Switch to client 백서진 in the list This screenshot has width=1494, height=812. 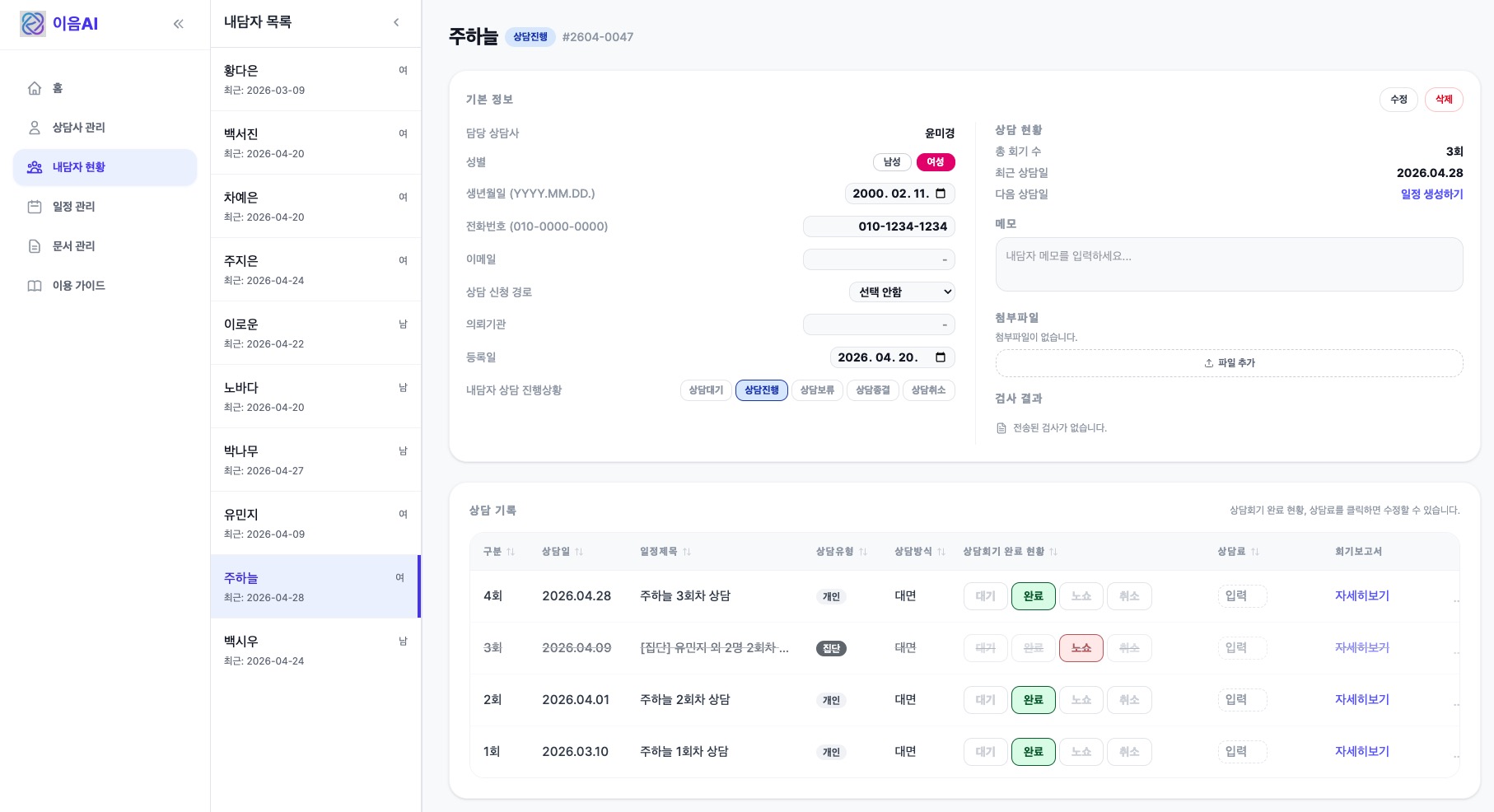click(315, 142)
